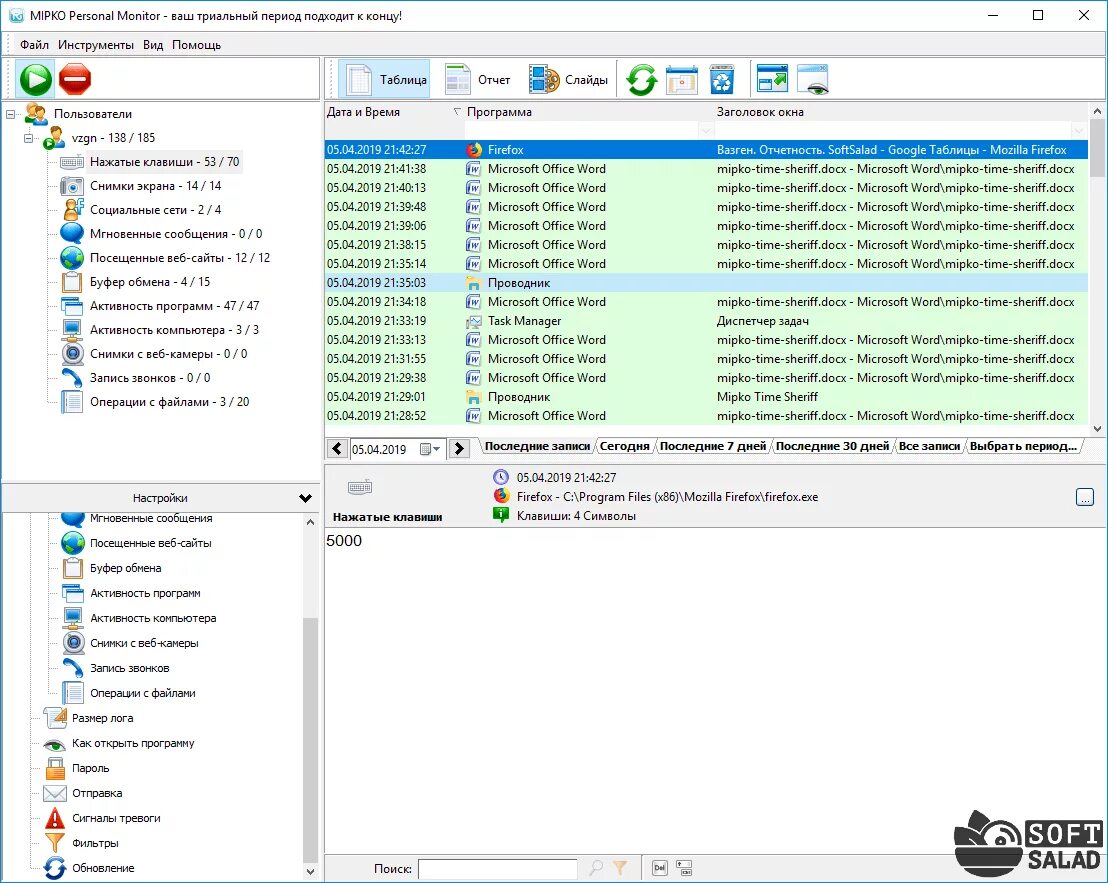
Task: Open Обновление settings
Action: click(102, 868)
